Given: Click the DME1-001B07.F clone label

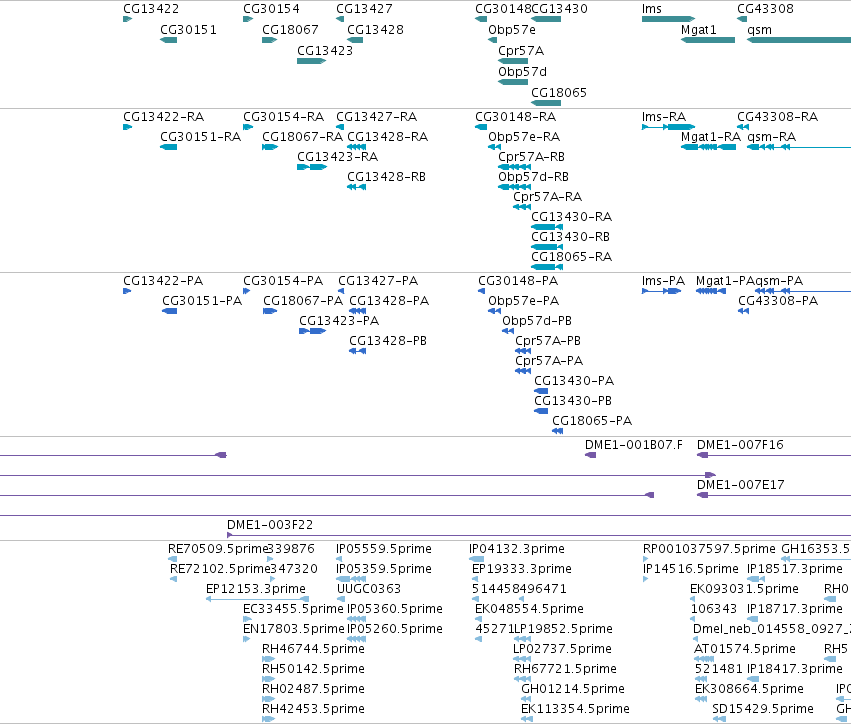Looking at the screenshot, I should pos(634,445).
